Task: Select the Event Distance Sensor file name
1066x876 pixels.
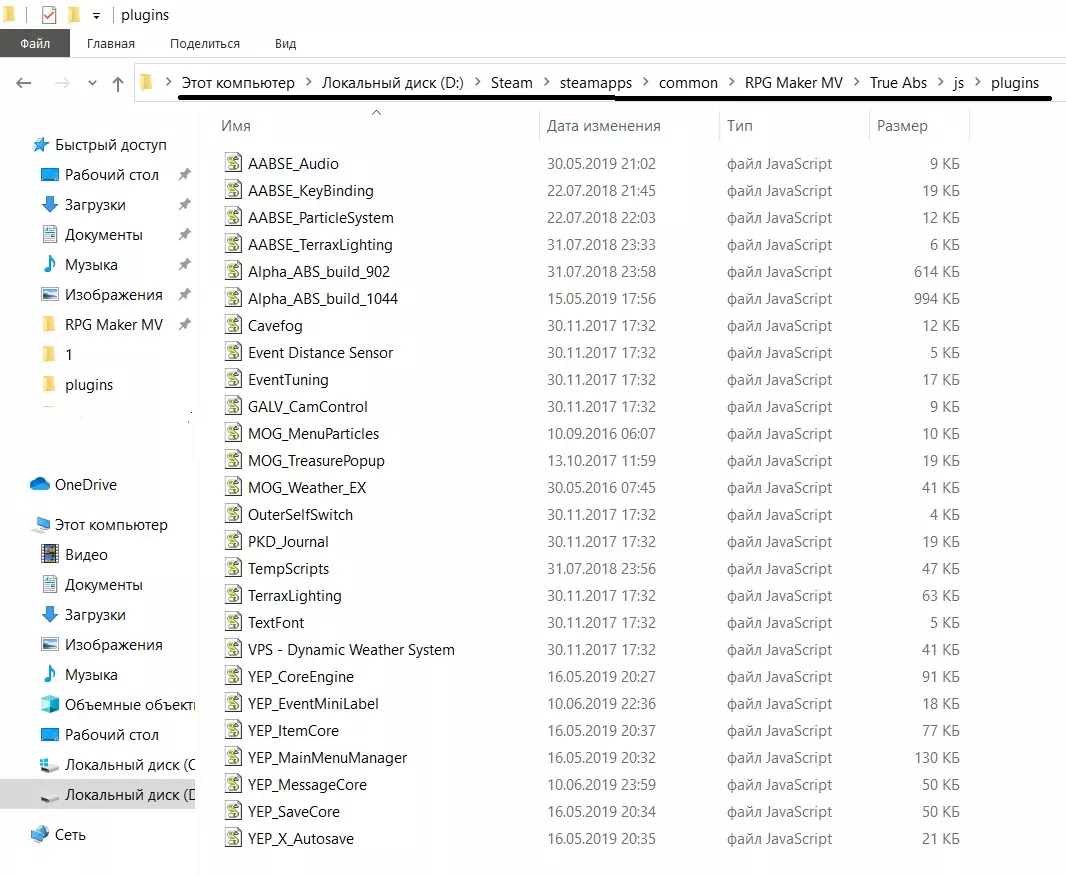Action: pyautogui.click(x=320, y=352)
